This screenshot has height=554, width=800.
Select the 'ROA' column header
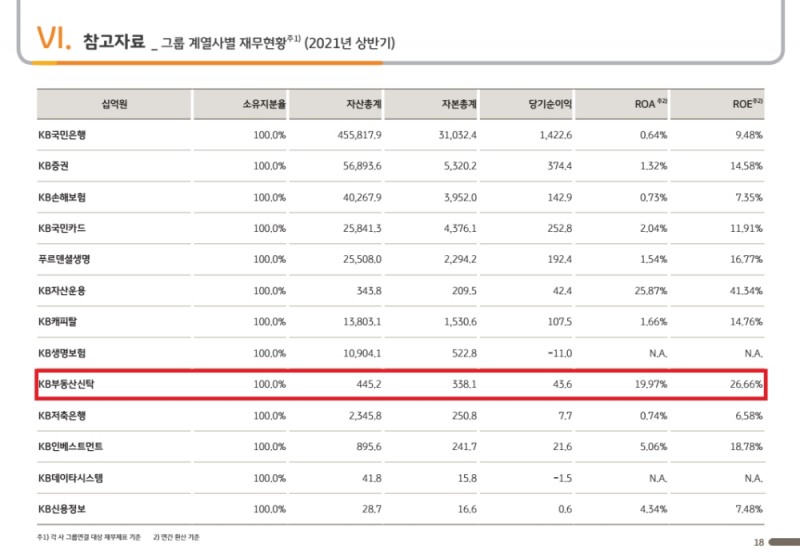[651, 104]
